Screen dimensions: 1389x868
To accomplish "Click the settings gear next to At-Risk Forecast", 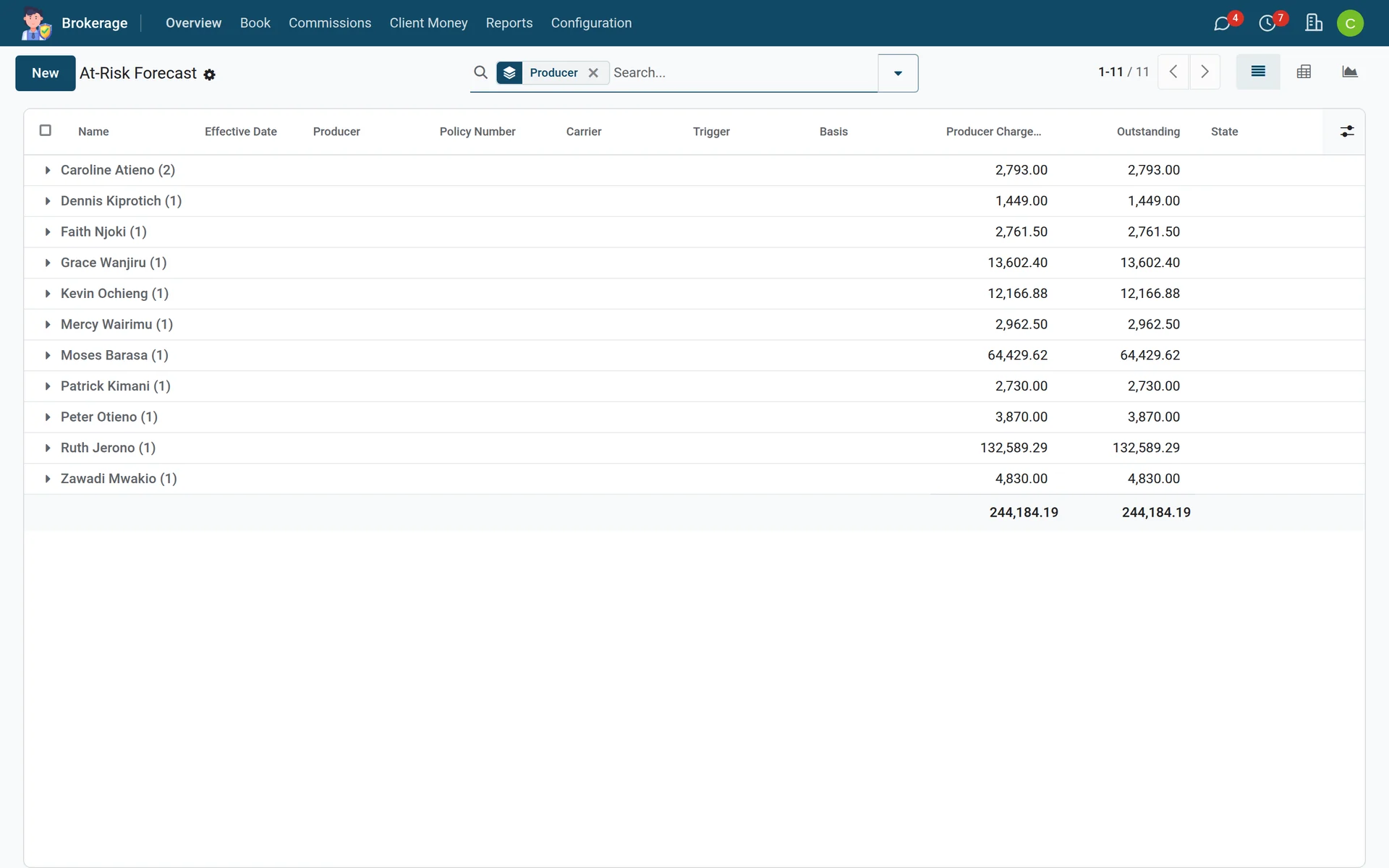I will pyautogui.click(x=209, y=75).
